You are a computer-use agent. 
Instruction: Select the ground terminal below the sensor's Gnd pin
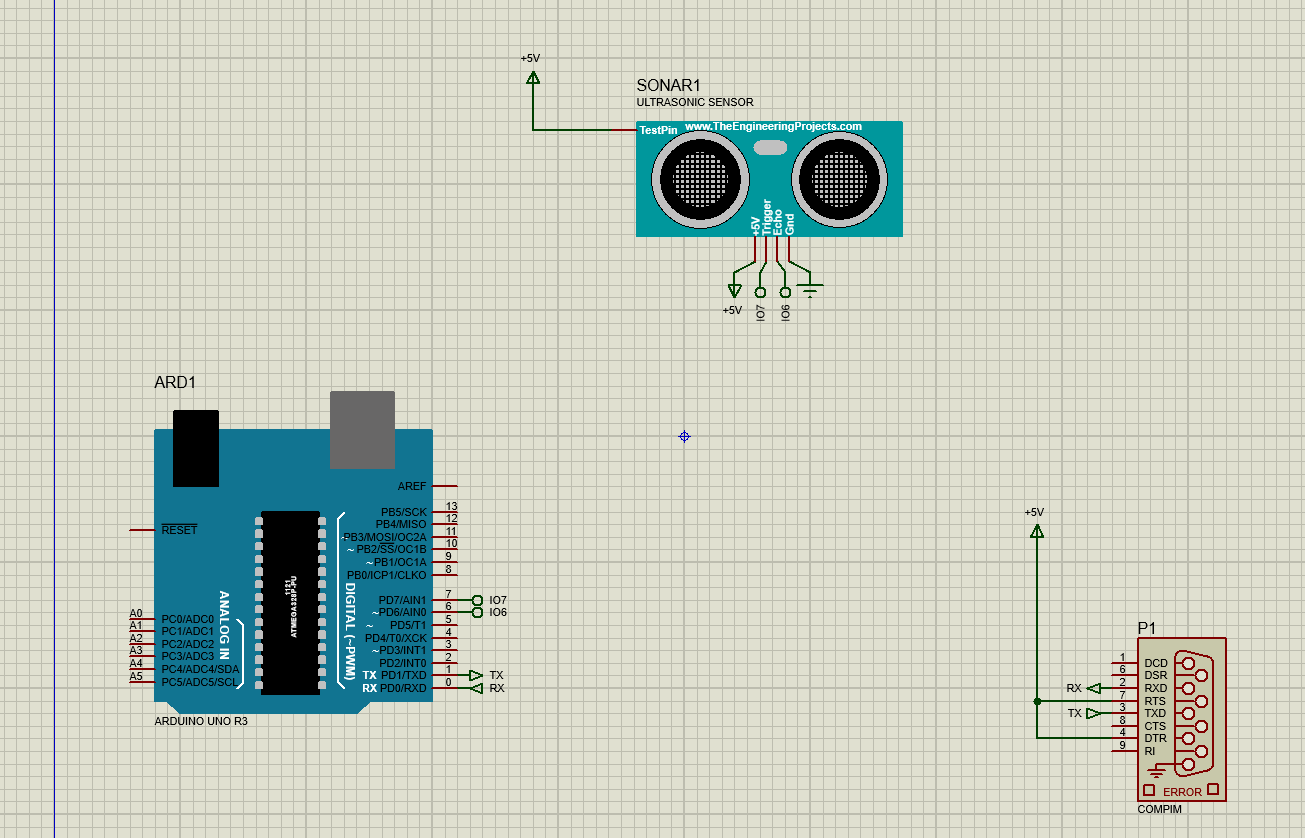(810, 287)
